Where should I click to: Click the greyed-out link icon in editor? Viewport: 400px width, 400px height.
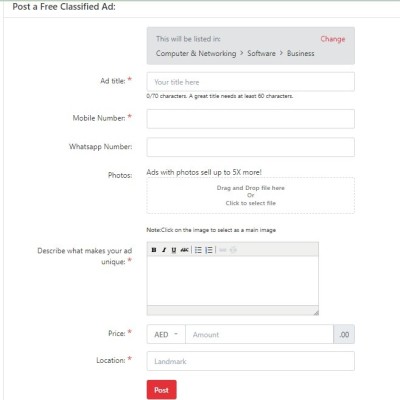(x=223, y=250)
